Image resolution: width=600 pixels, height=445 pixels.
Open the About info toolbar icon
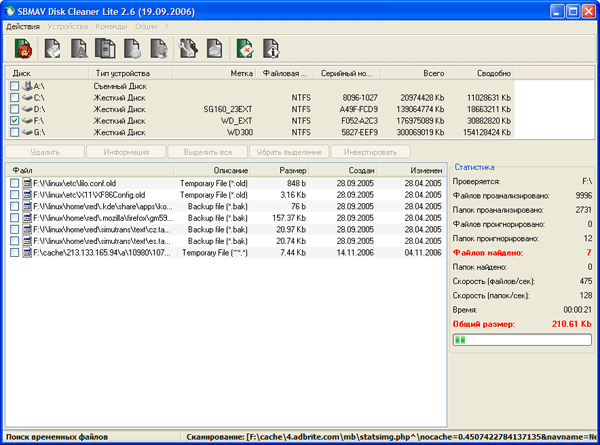coord(270,48)
